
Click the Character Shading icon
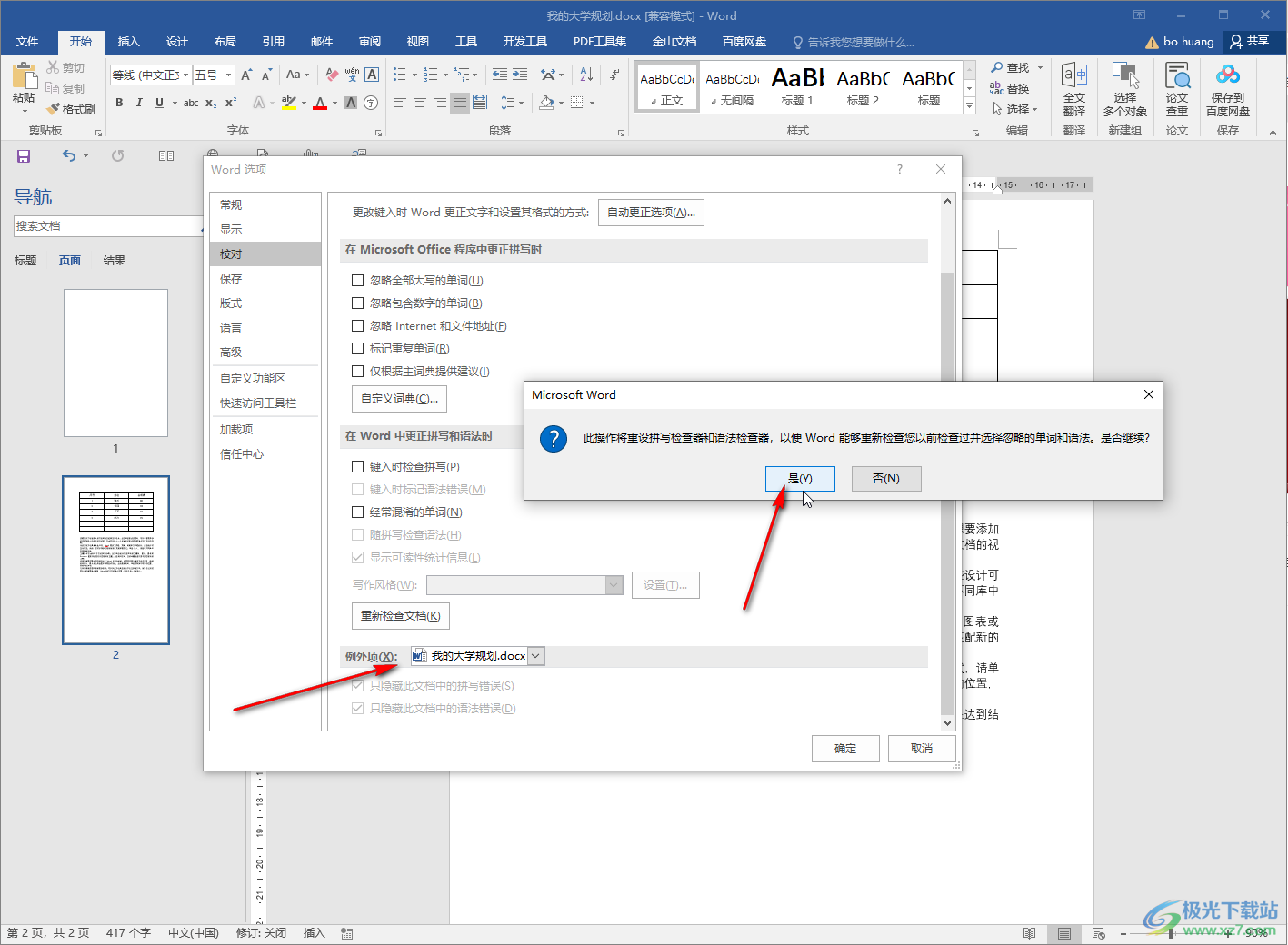click(x=351, y=103)
